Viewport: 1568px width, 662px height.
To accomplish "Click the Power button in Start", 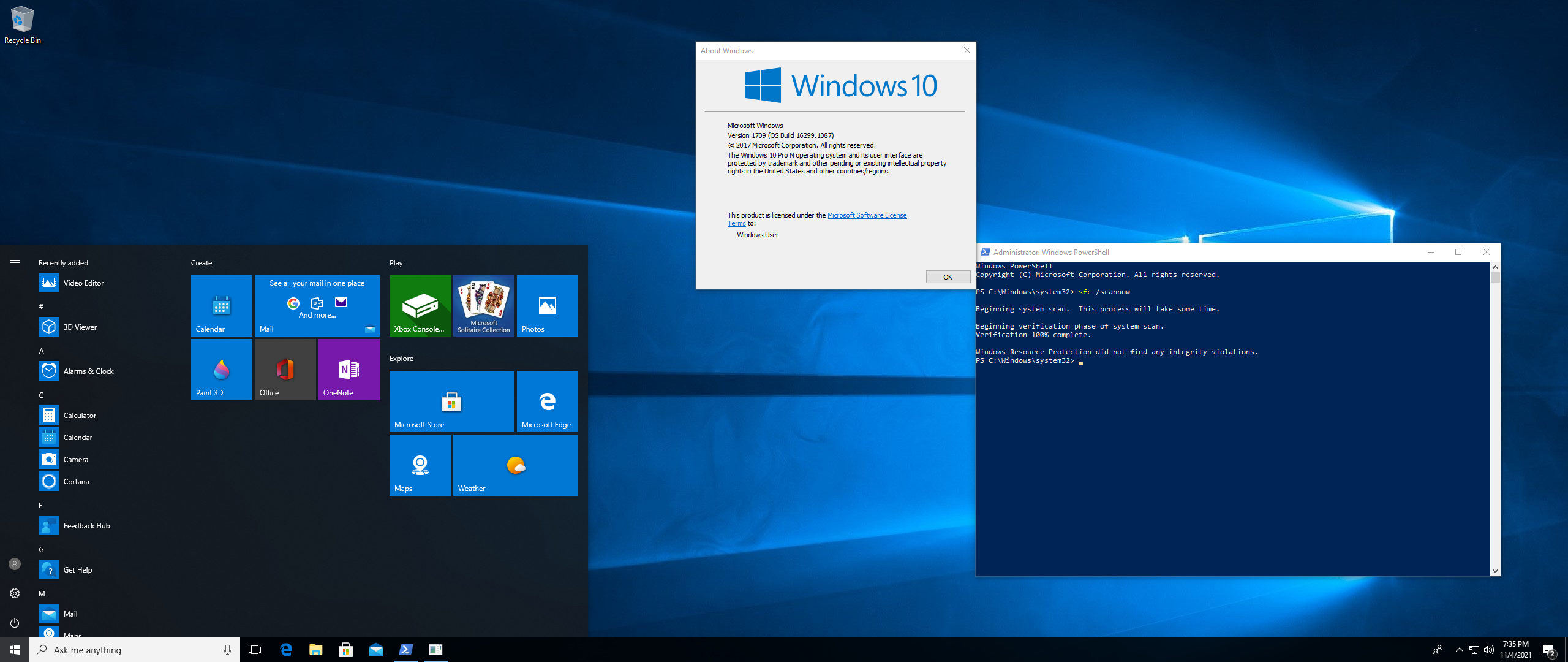I will (15, 623).
